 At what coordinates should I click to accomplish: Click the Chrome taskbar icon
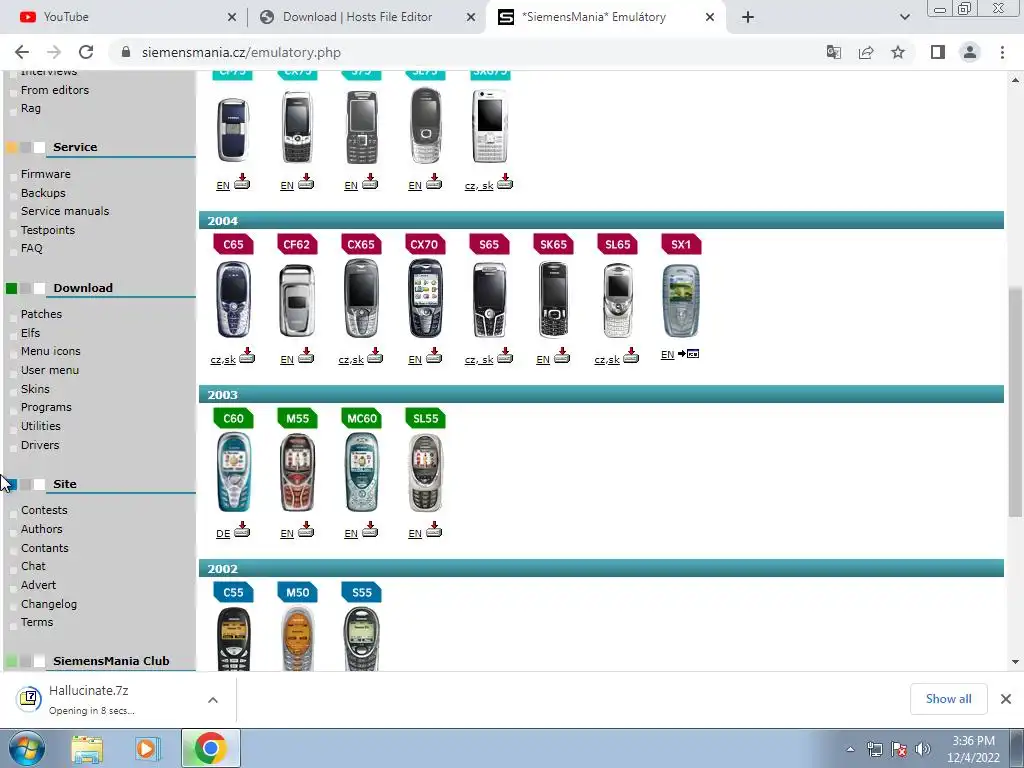(210, 748)
